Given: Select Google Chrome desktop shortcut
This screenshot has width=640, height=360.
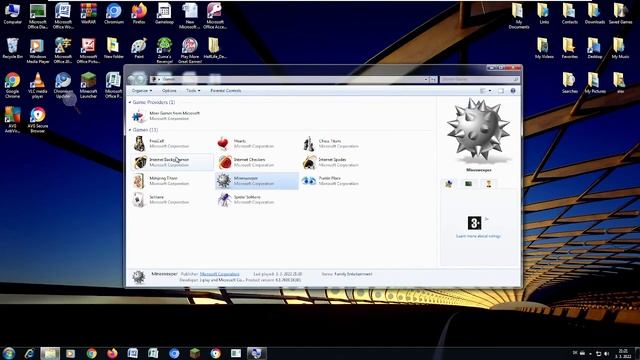Looking at the screenshot, I should [x=12, y=85].
